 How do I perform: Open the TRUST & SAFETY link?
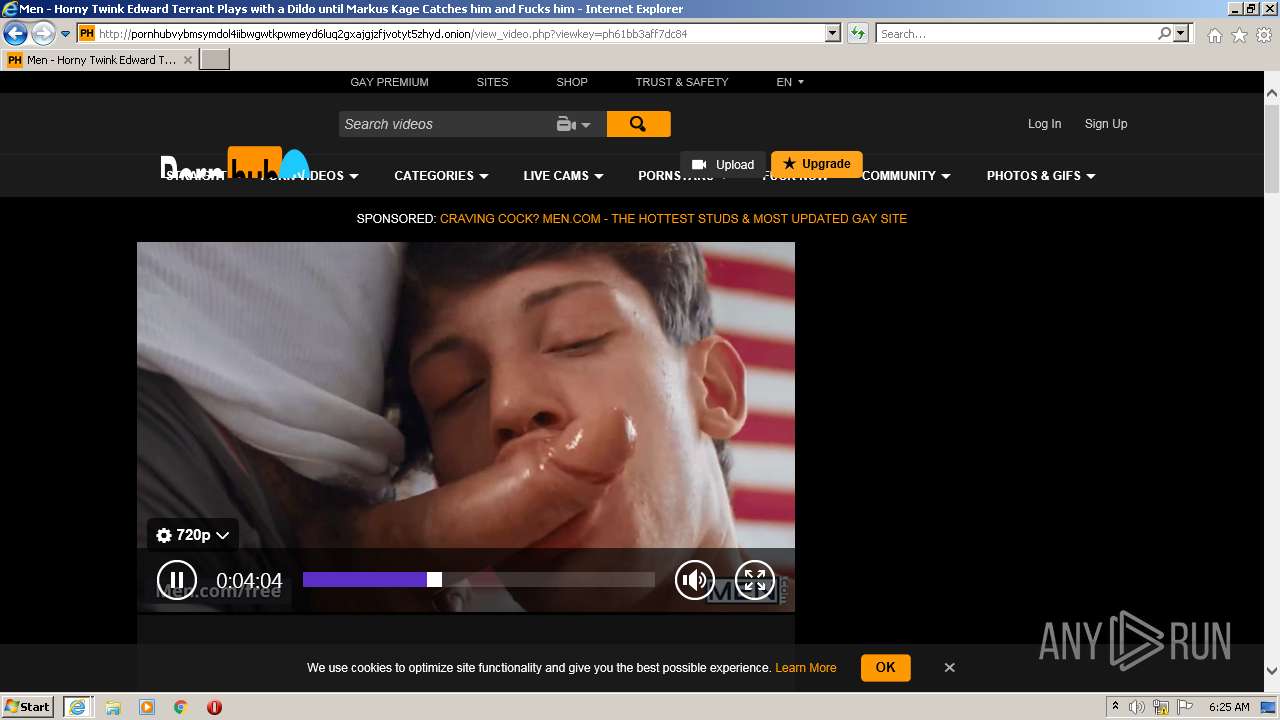tap(682, 82)
